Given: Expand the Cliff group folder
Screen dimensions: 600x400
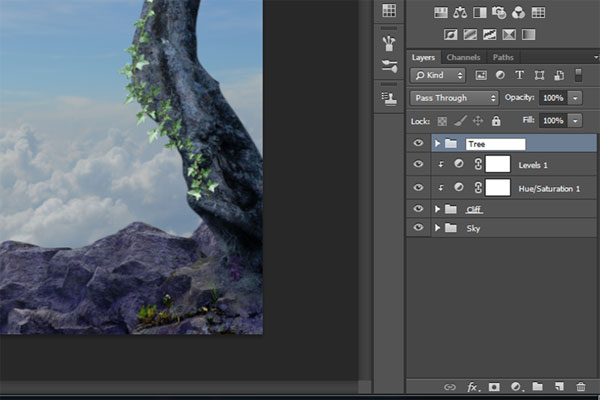Looking at the screenshot, I should click(x=436, y=209).
